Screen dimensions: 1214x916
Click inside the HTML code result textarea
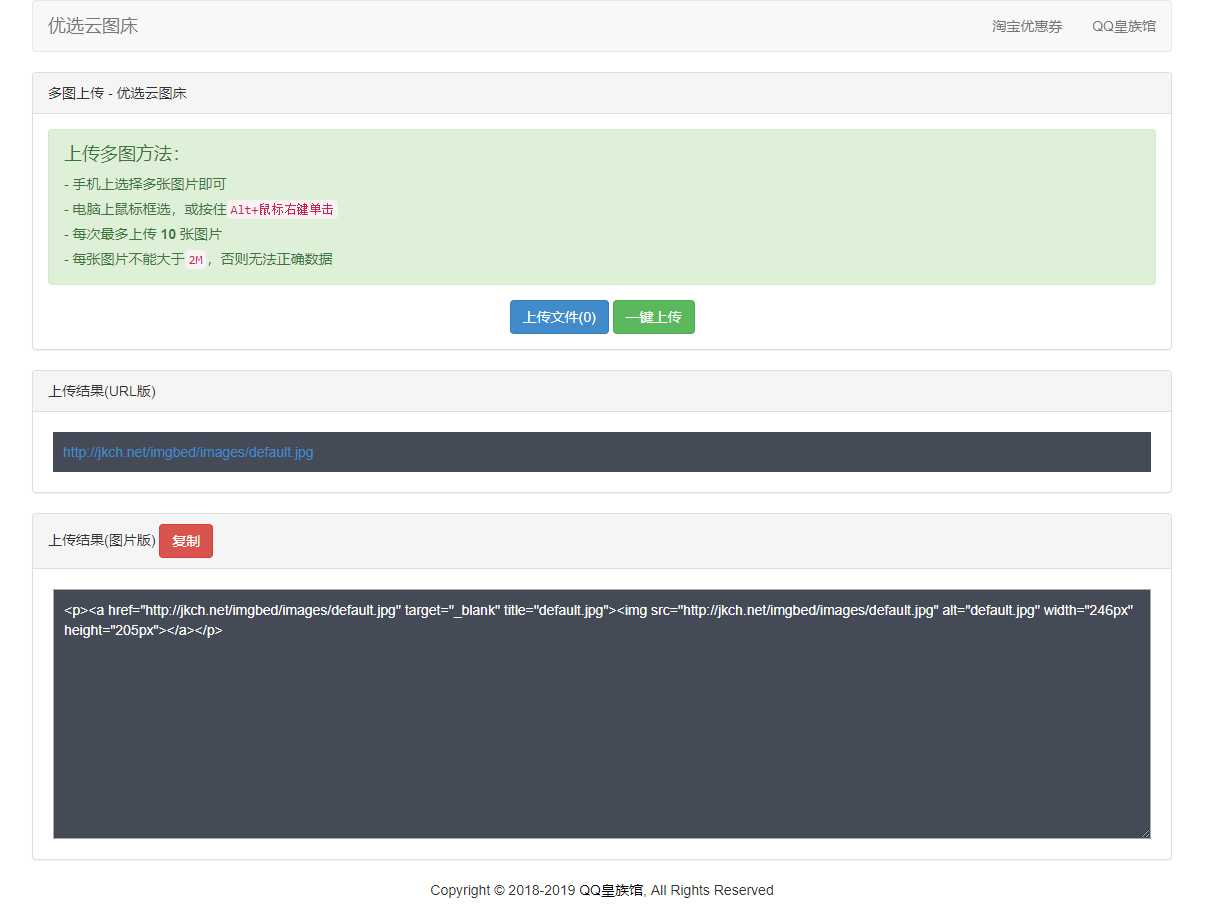point(602,714)
